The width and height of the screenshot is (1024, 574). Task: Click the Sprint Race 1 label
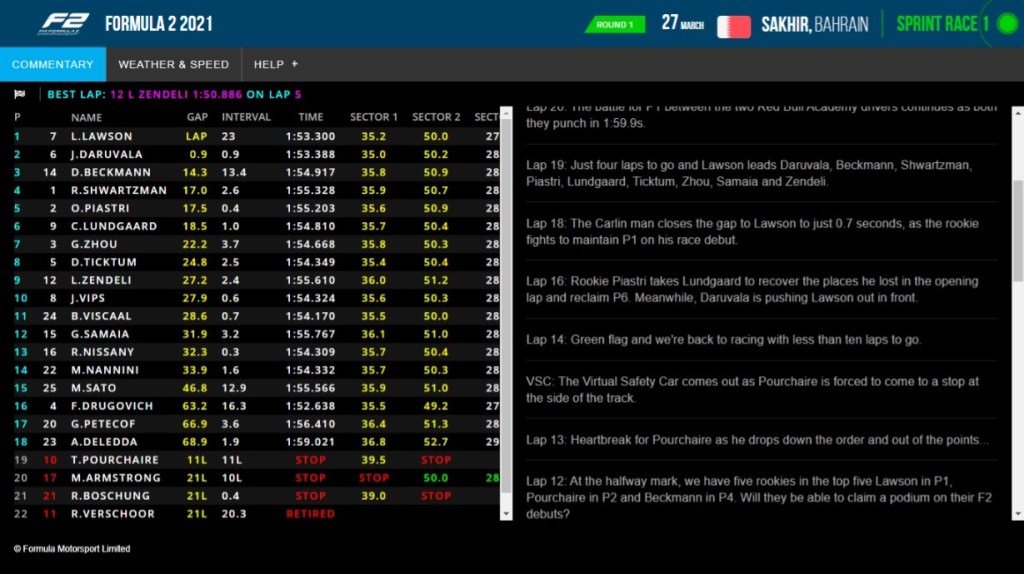point(942,25)
